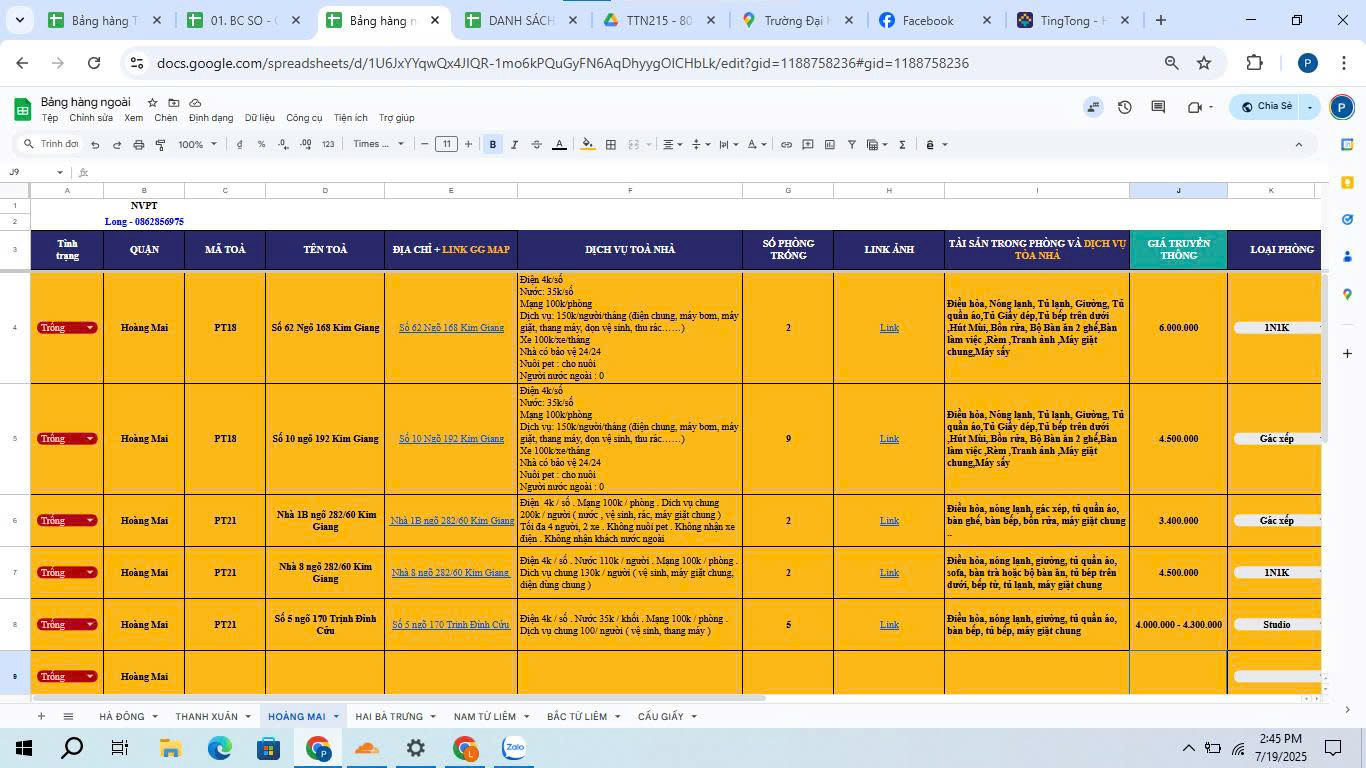Click the insert link icon
The height and width of the screenshot is (768, 1366).
pyautogui.click(x=786, y=145)
